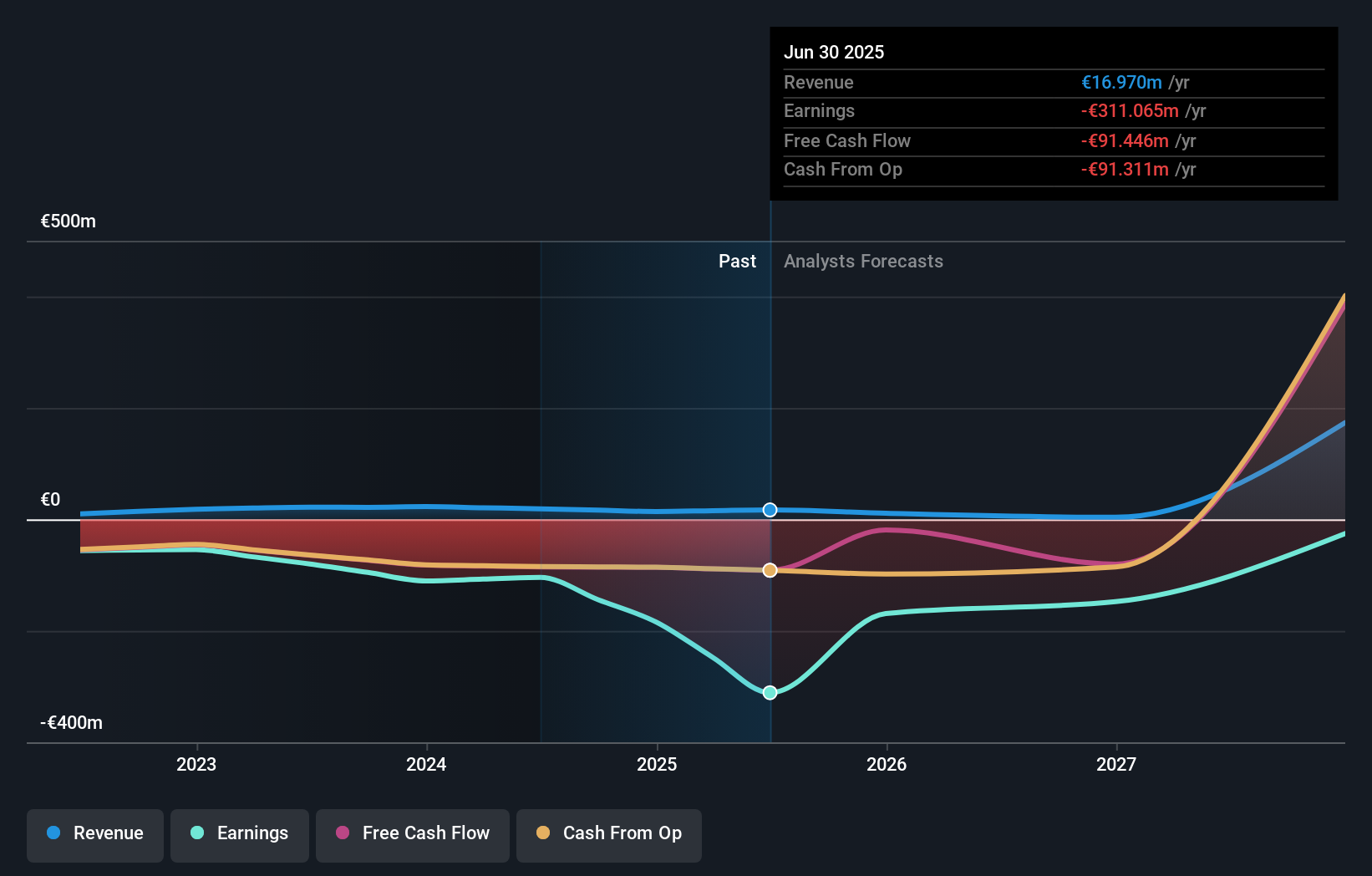Click the Analysts Forecasts label
Screen dimensions: 1372x876
pyautogui.click(x=863, y=262)
